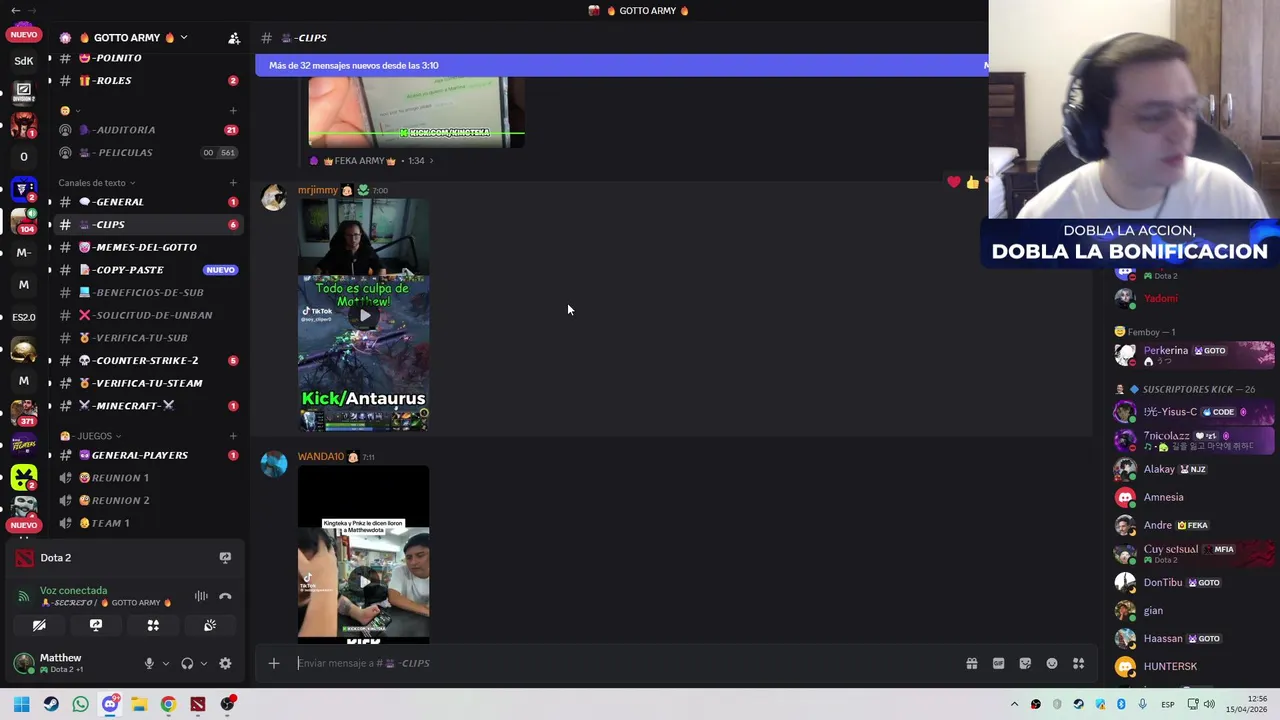1280x720 pixels.
Task: Open user settings gear
Action: pos(225,663)
